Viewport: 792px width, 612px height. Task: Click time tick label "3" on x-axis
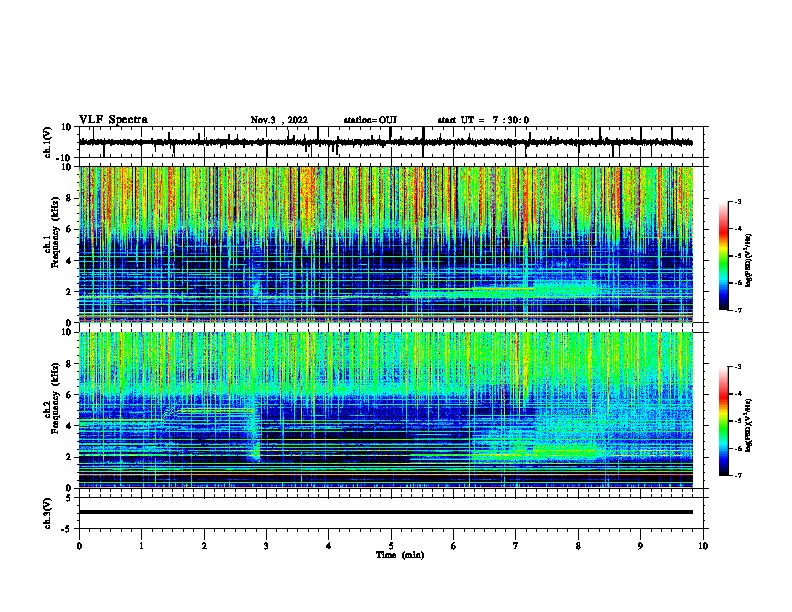pyautogui.click(x=266, y=546)
